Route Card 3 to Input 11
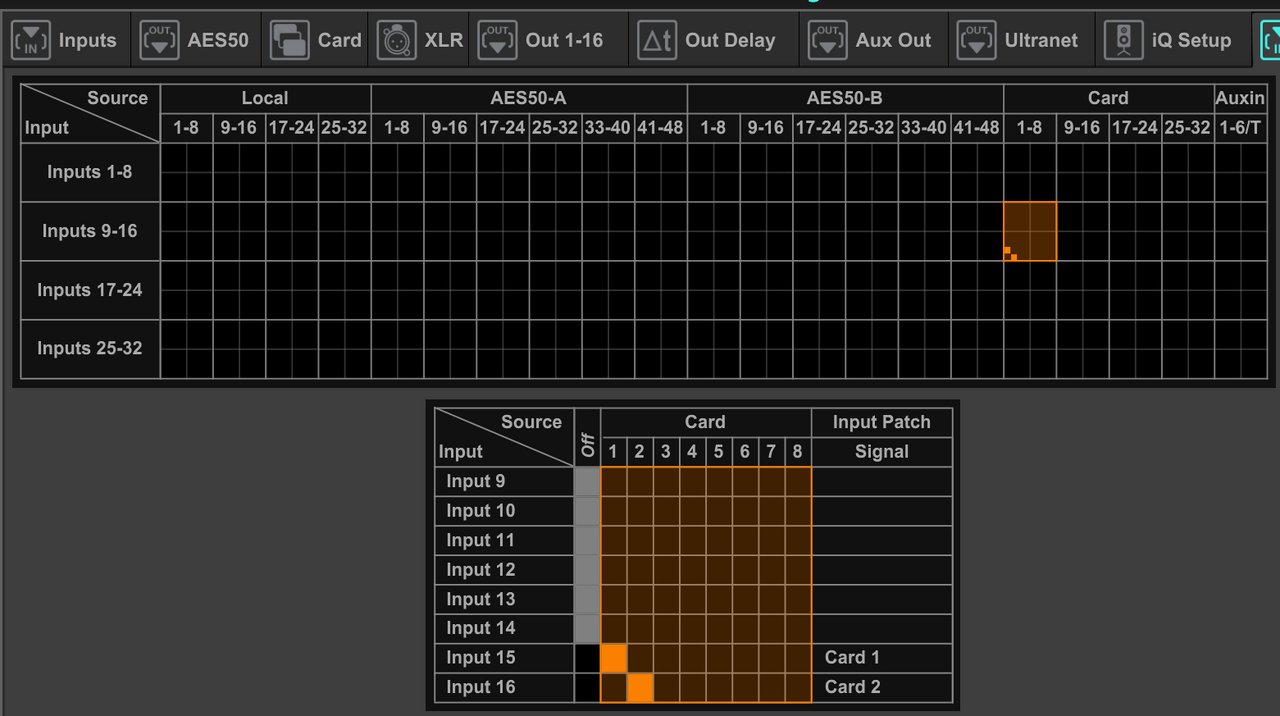 click(666, 540)
